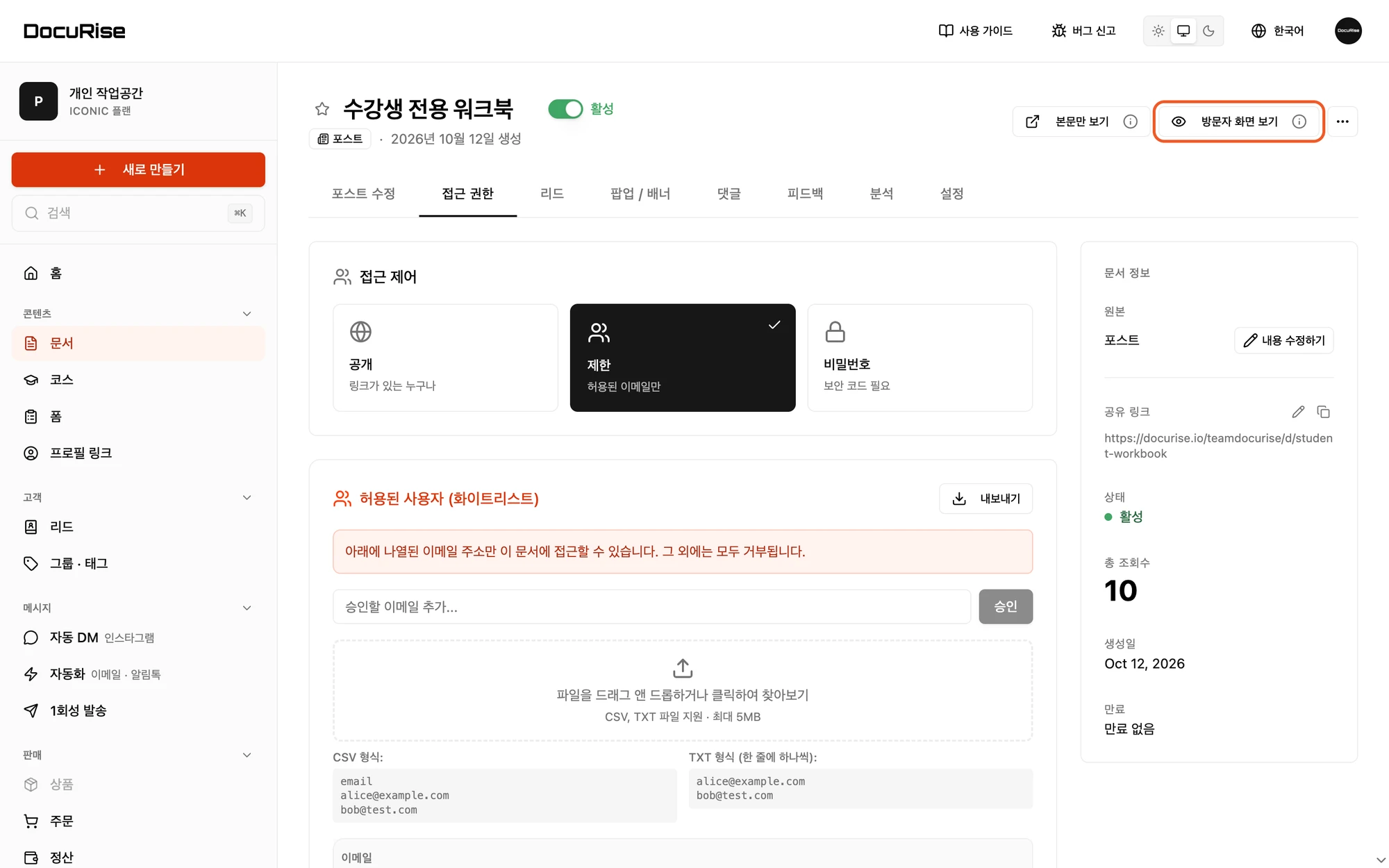
Task: Open the 분석 tab
Action: click(x=881, y=194)
